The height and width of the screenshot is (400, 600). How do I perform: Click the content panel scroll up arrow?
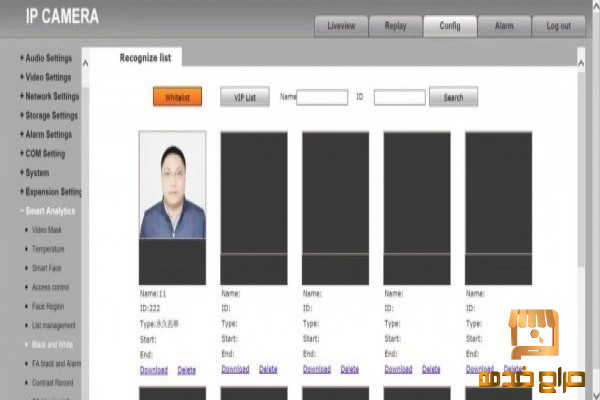pos(581,63)
